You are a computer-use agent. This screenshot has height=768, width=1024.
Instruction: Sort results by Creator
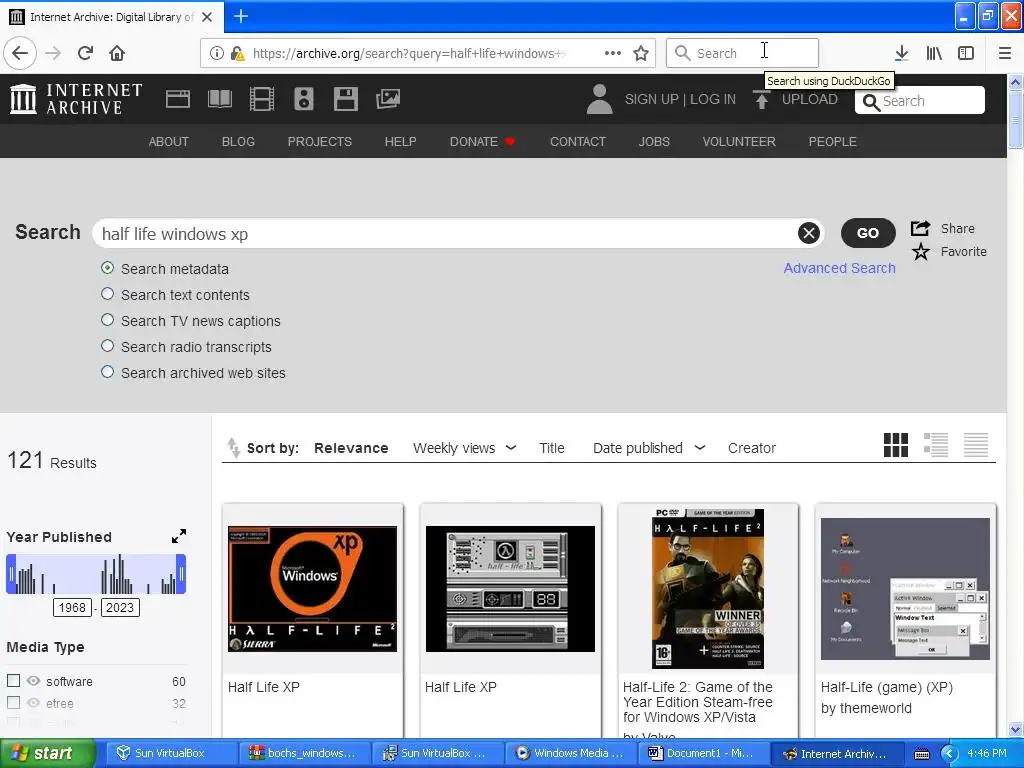[x=752, y=448]
